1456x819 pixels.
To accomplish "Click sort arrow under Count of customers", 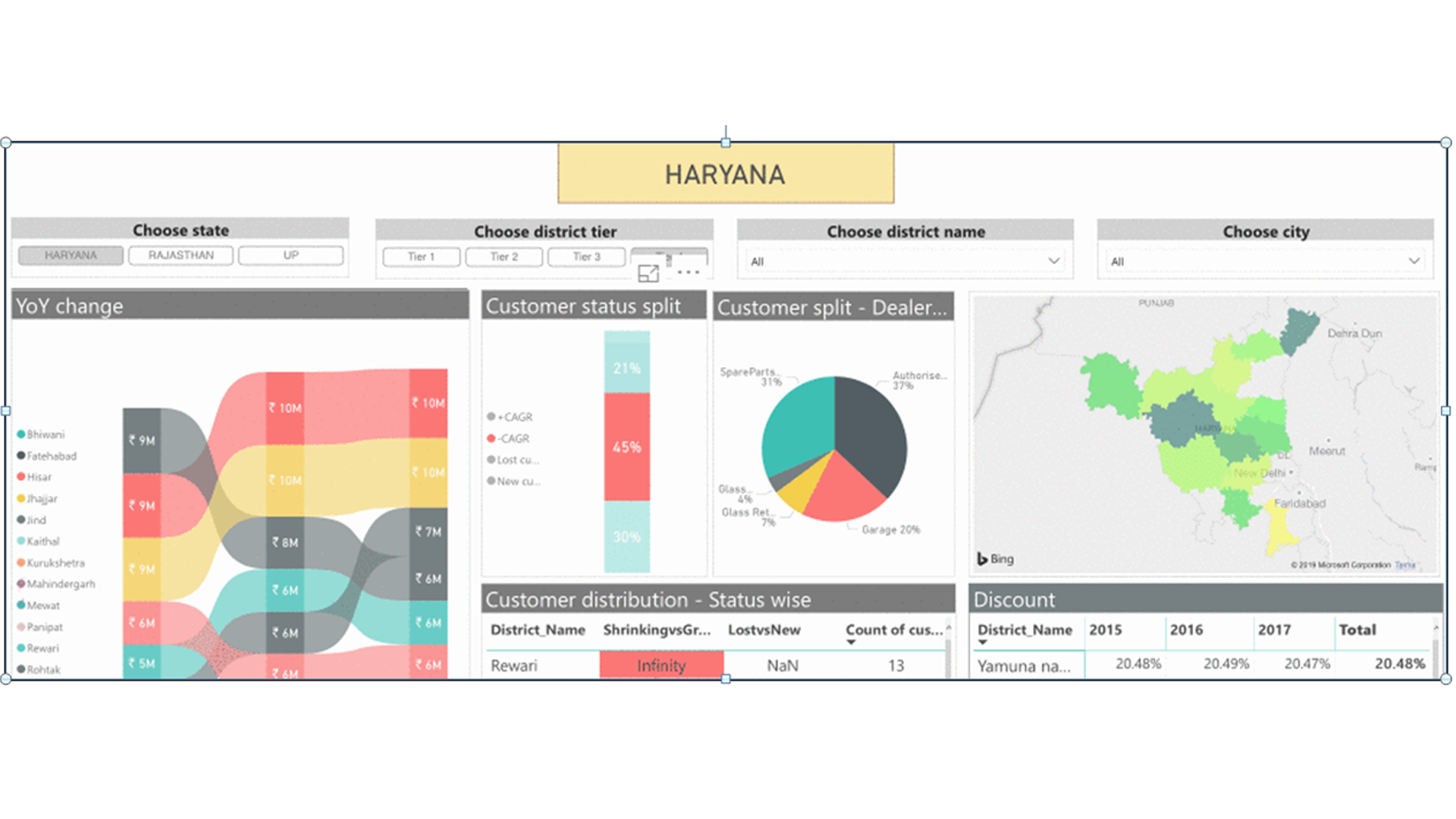I will 851,643.
